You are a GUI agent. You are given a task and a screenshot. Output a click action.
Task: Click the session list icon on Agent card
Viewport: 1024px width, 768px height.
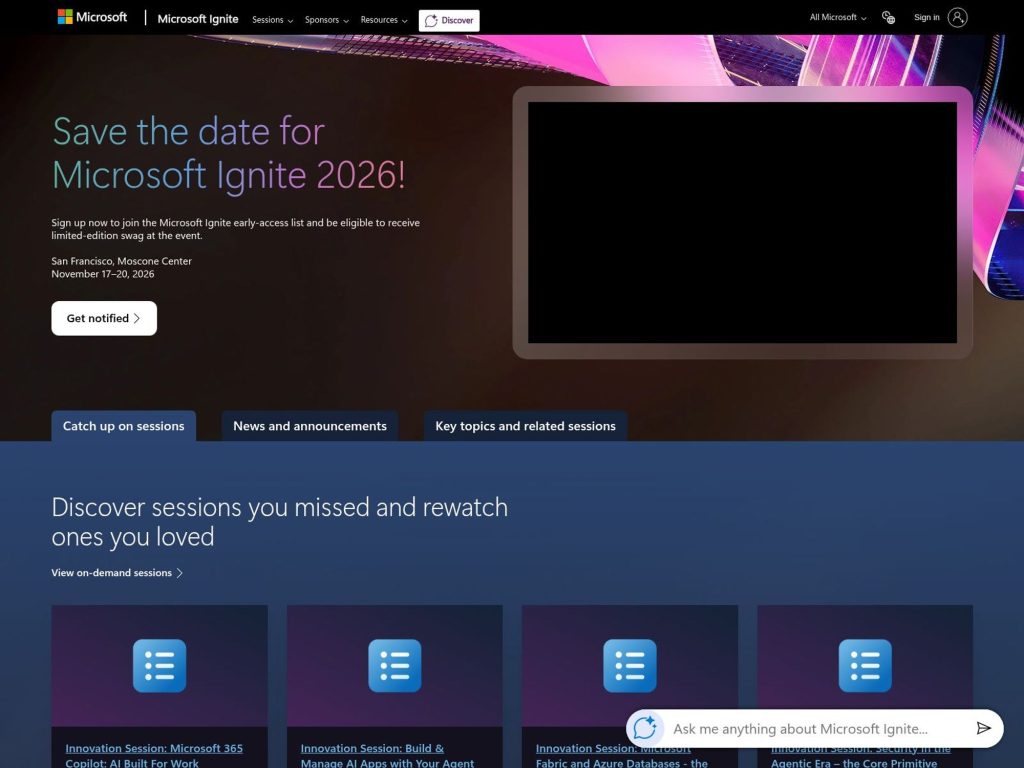click(x=394, y=664)
